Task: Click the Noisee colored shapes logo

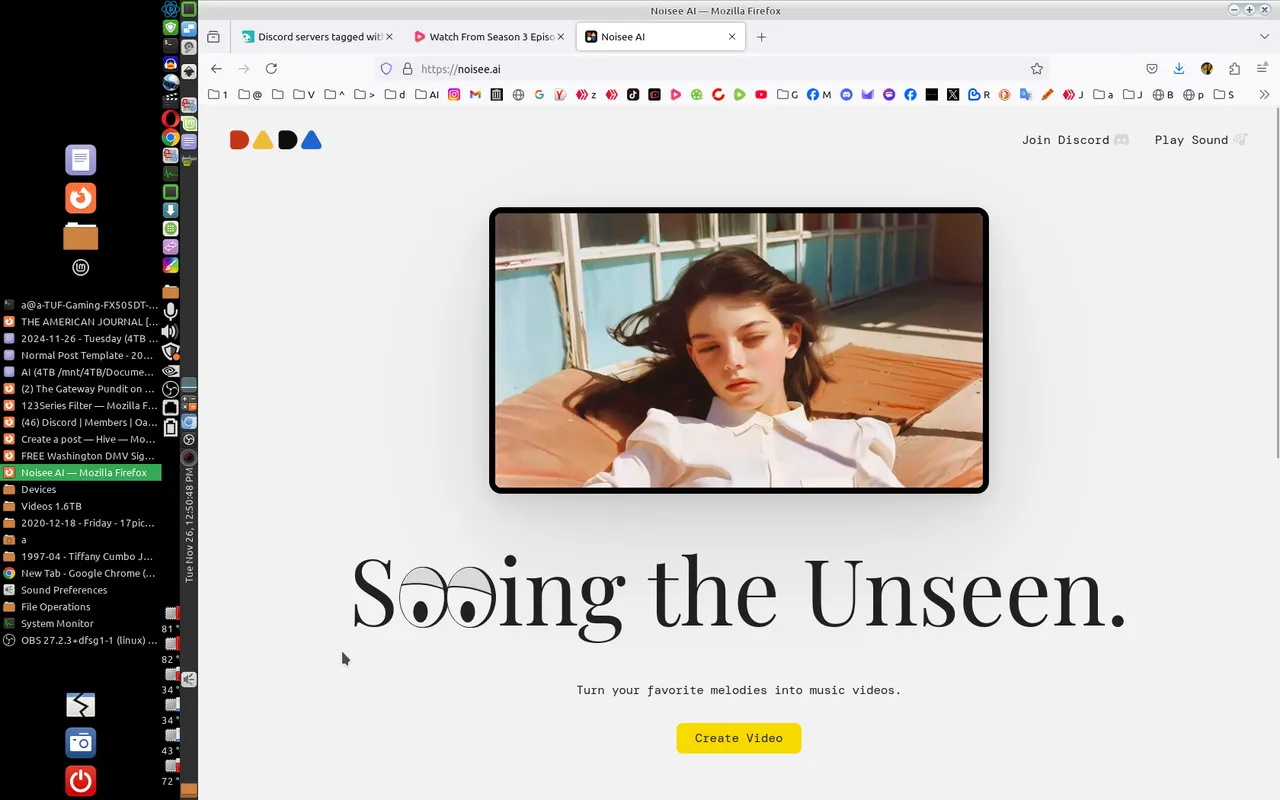Action: pyautogui.click(x=275, y=140)
